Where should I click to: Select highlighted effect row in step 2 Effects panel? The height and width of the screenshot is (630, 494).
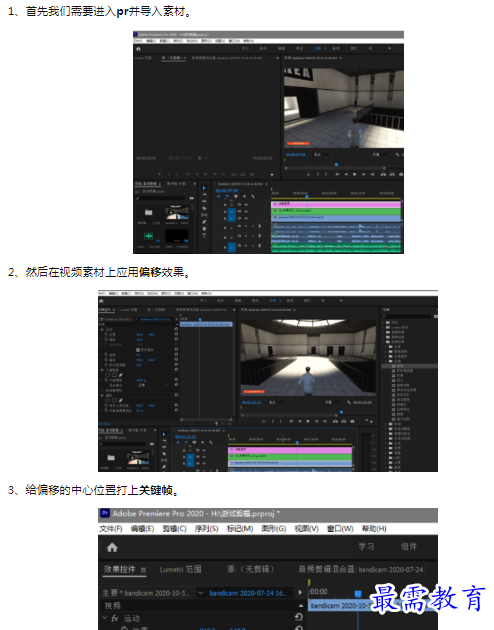(409, 366)
